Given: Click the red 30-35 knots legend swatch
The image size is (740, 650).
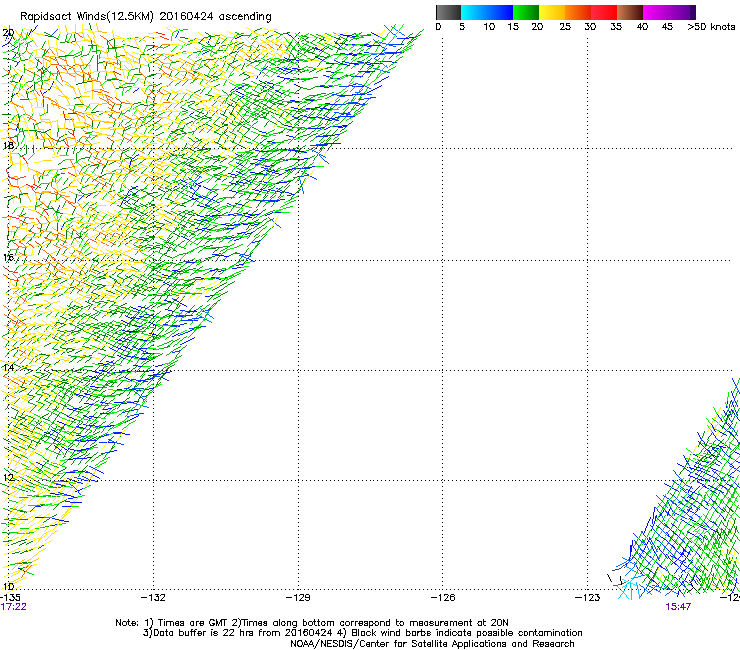Looking at the screenshot, I should [604, 12].
